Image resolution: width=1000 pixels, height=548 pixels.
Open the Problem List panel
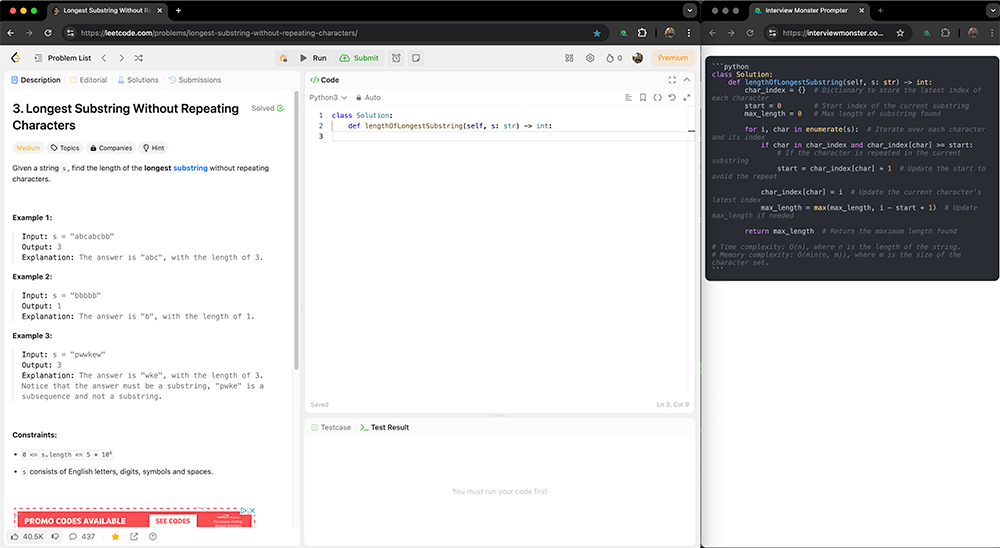(x=62, y=58)
